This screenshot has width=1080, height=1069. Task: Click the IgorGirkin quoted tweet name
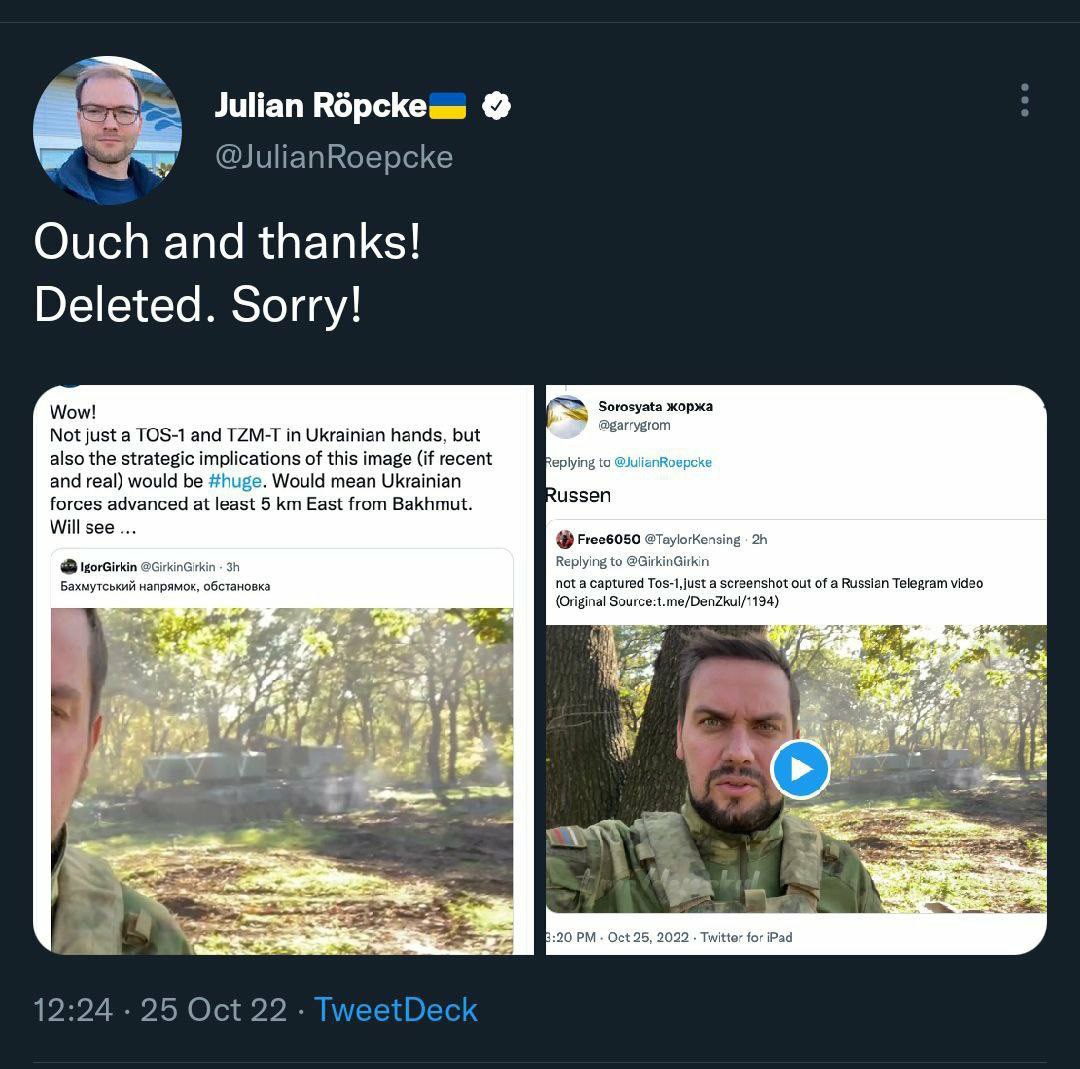click(x=109, y=567)
